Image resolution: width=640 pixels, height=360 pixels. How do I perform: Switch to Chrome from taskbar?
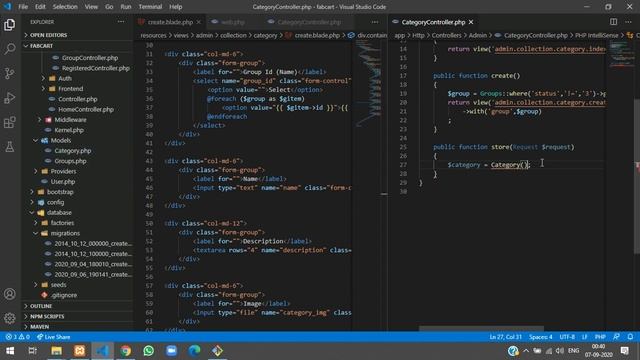click(x=126, y=351)
